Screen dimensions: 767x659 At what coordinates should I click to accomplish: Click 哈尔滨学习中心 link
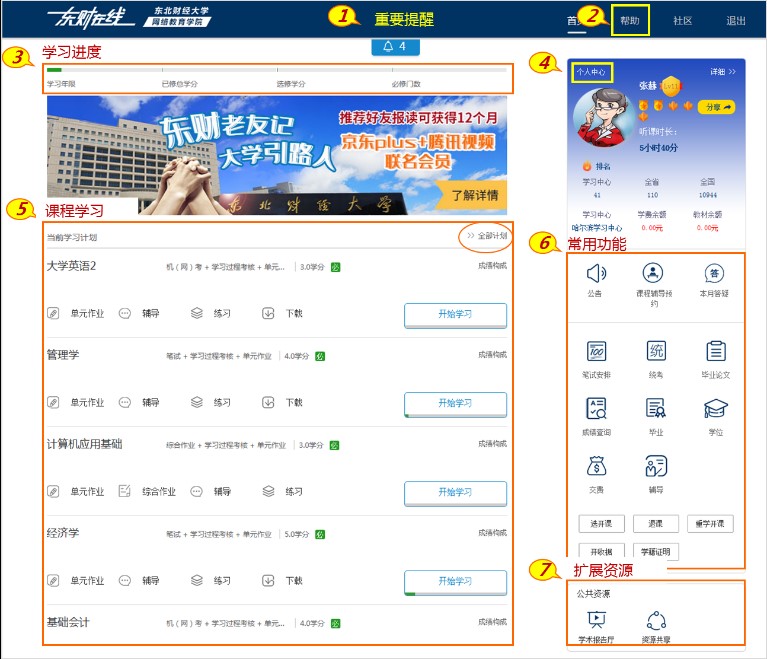597,228
